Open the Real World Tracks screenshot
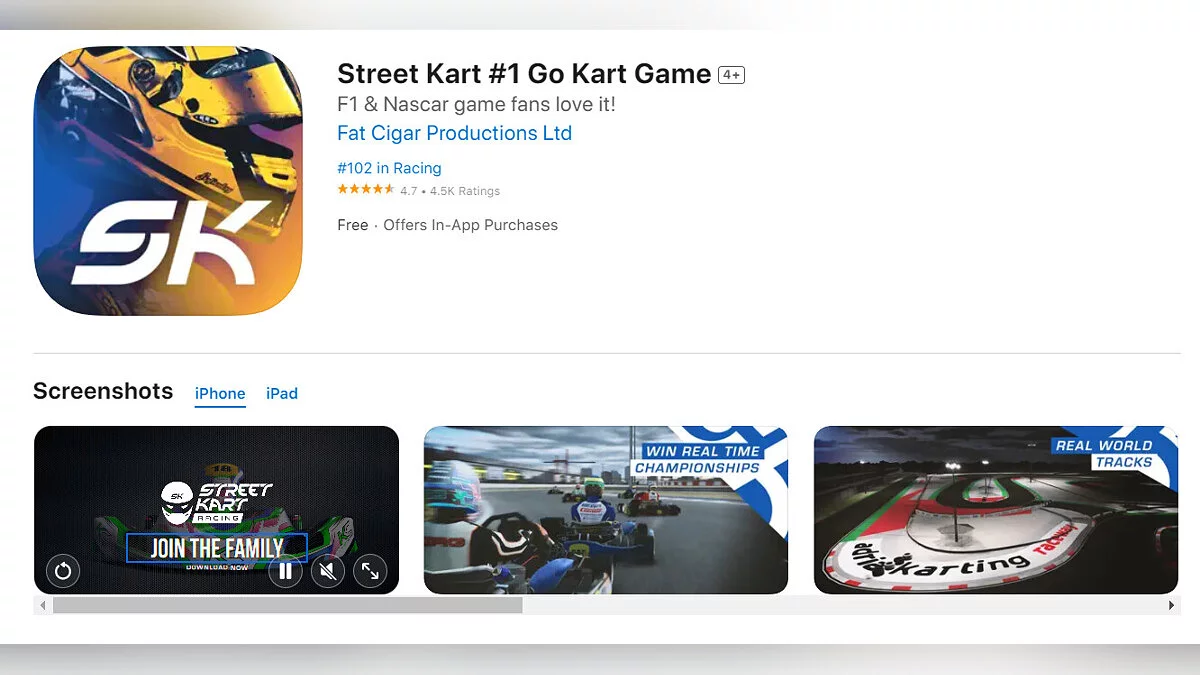Viewport: 1200px width, 675px height. point(996,510)
